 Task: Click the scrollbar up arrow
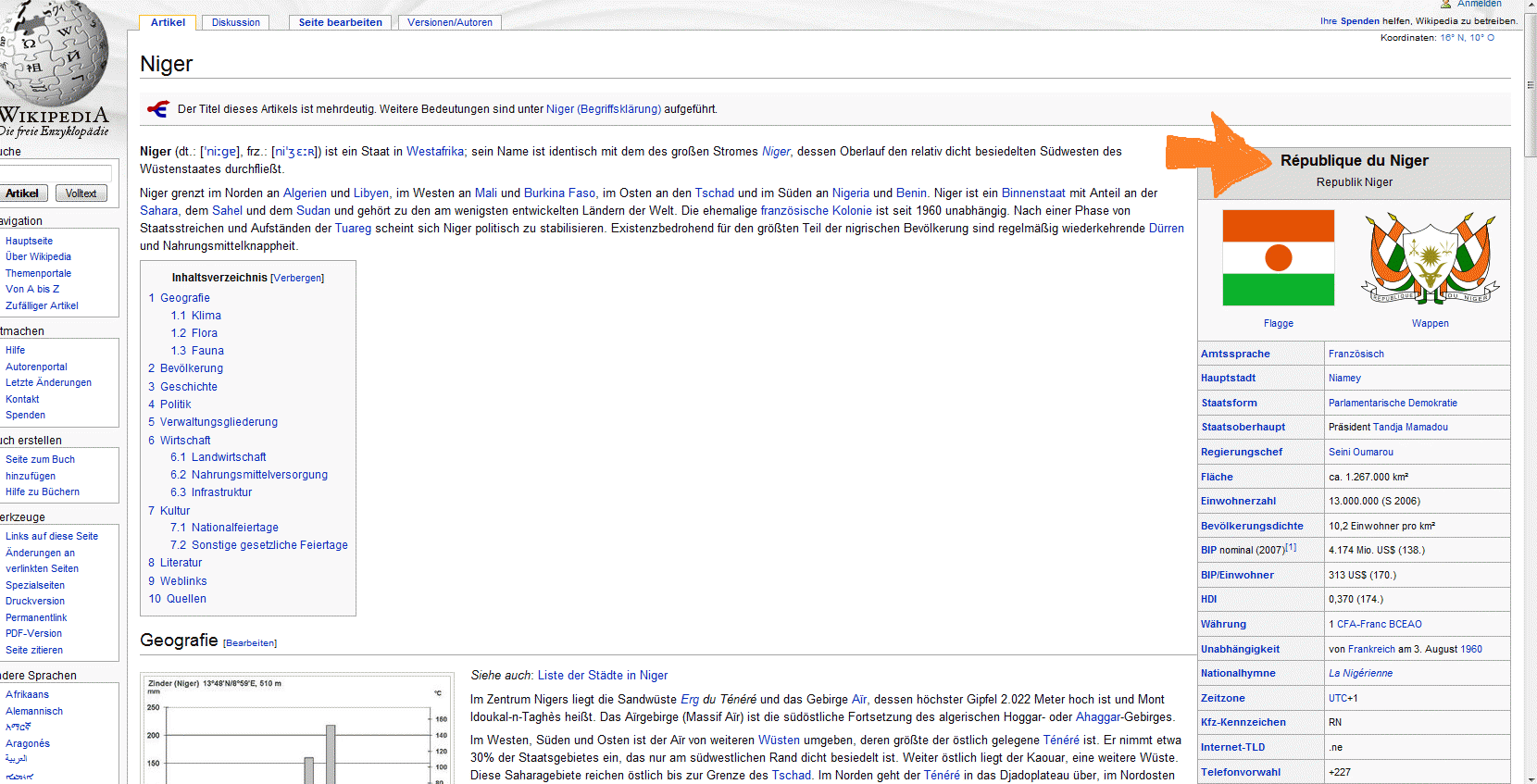tap(1530, 6)
